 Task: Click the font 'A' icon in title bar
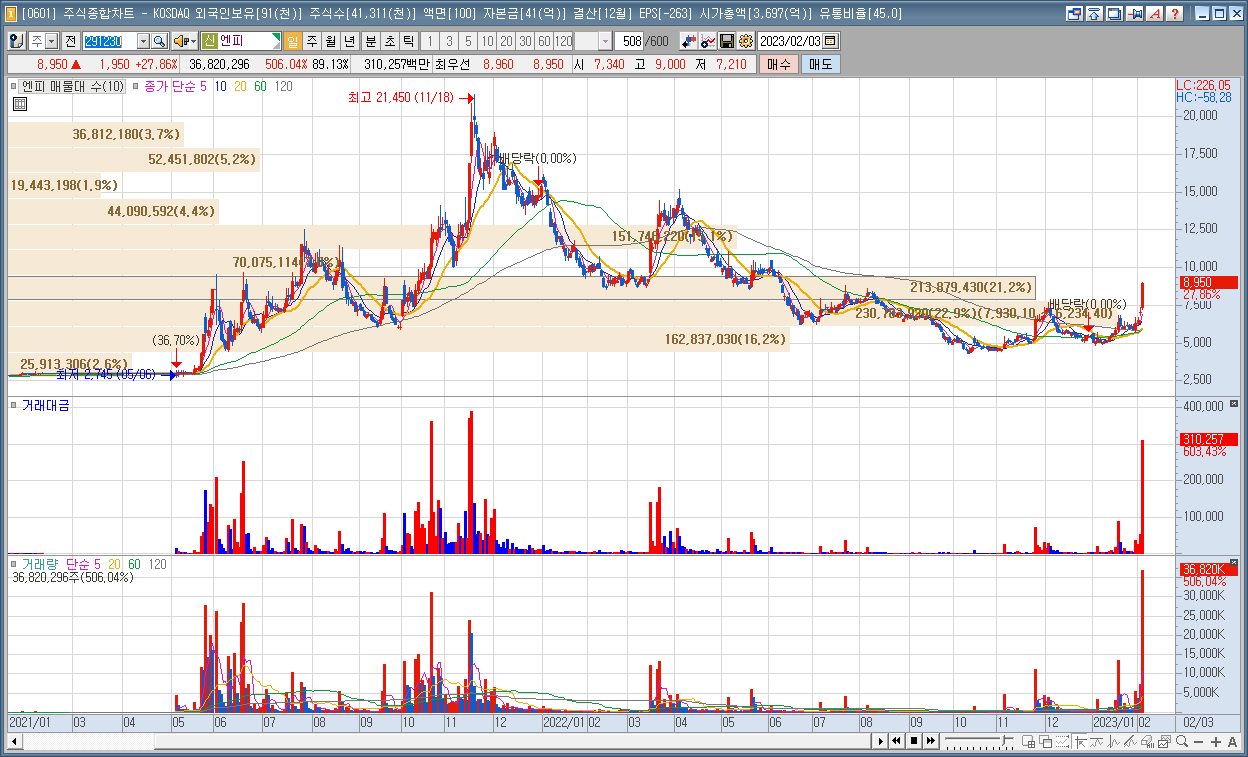coord(1155,14)
